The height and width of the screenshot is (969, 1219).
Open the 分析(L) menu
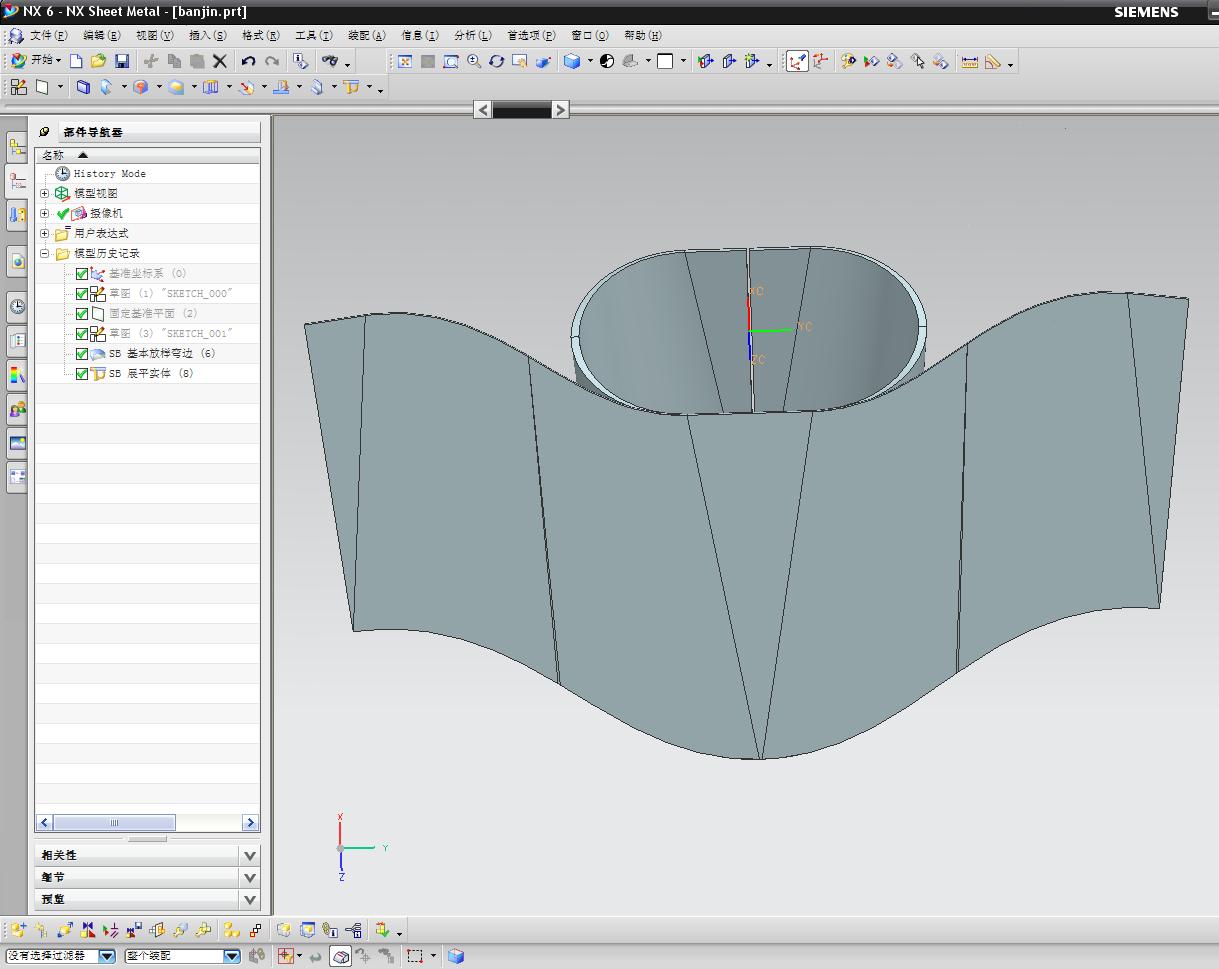(x=472, y=36)
